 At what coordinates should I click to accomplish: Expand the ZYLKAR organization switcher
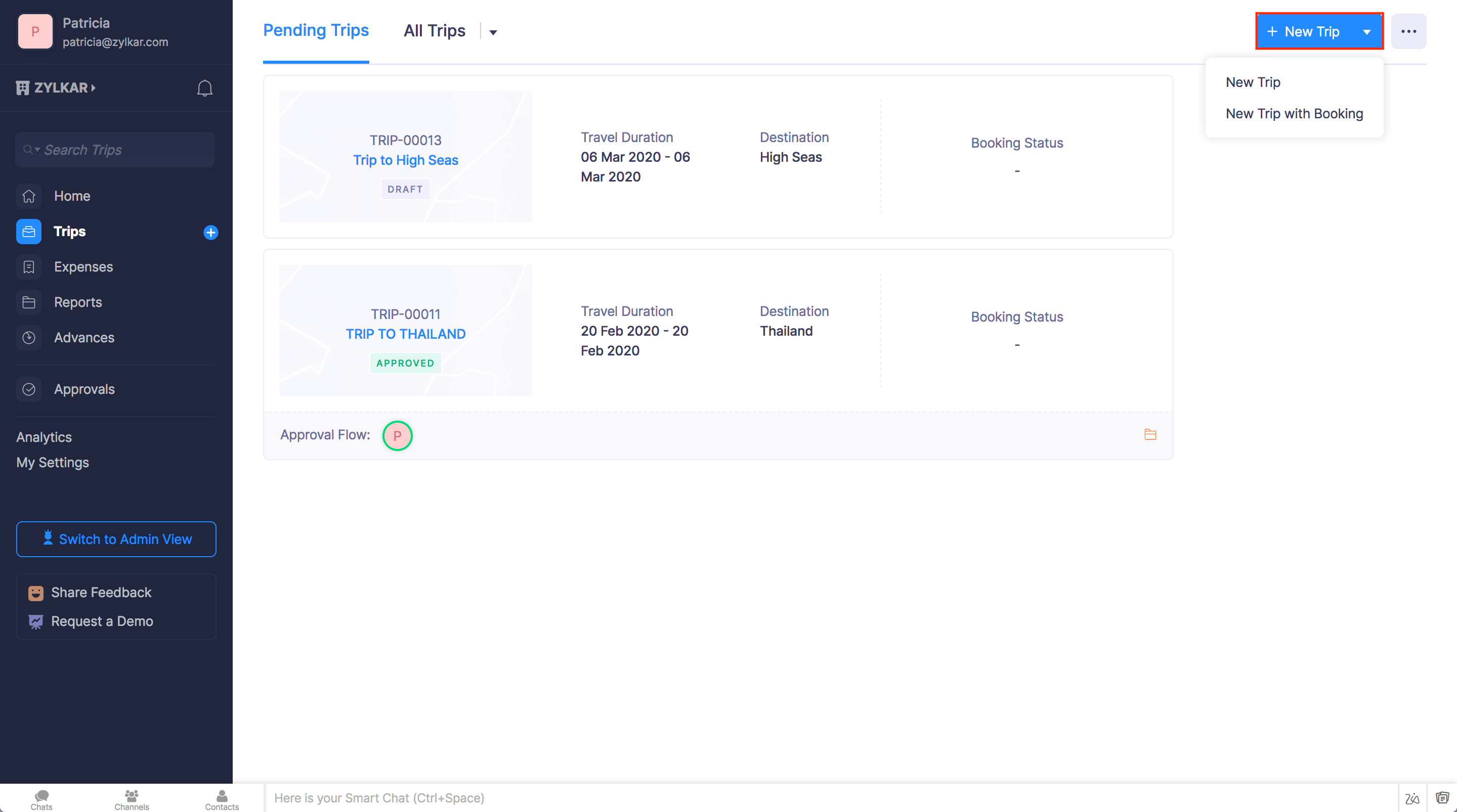pyautogui.click(x=57, y=87)
